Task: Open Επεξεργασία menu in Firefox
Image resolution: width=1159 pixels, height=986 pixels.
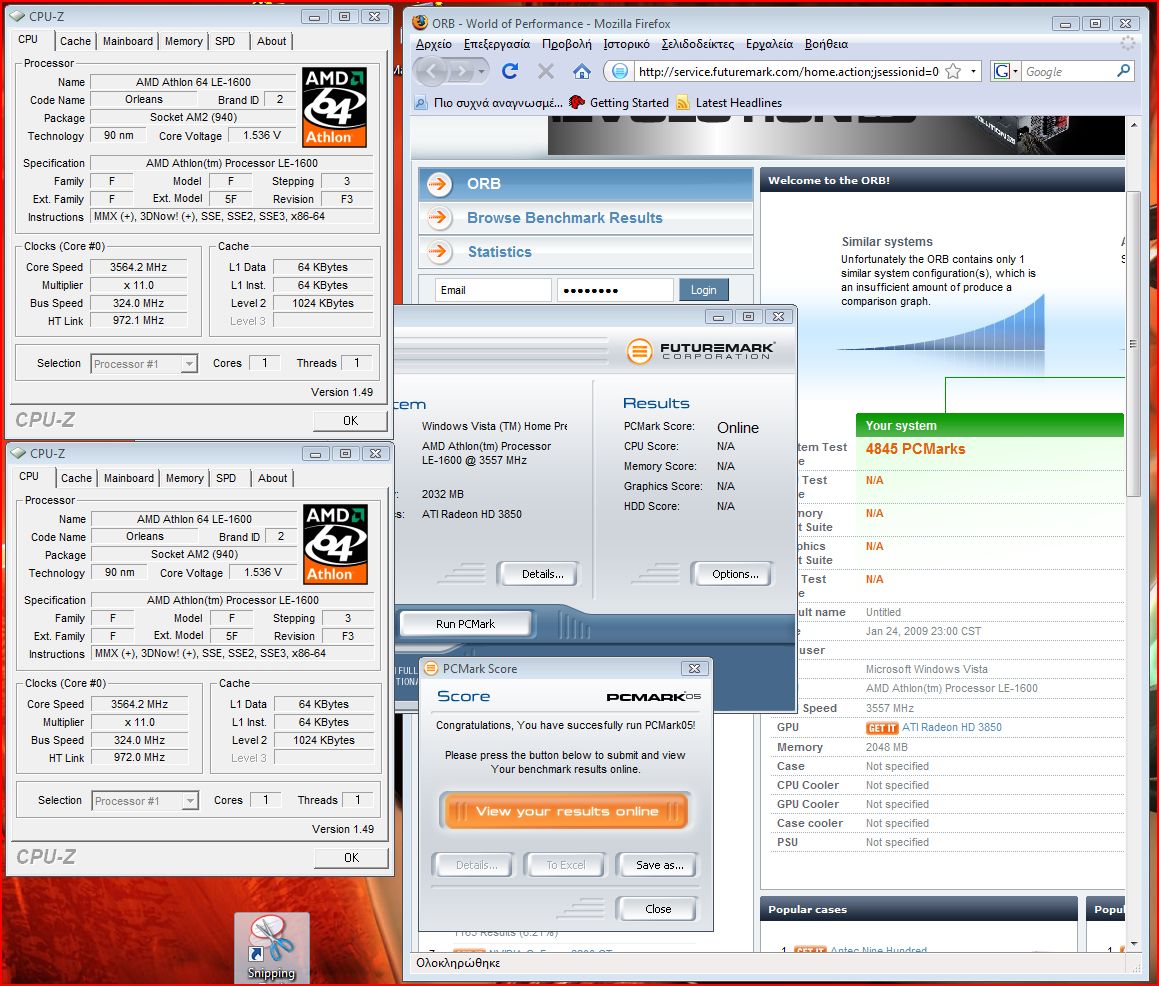Action: pyautogui.click(x=497, y=44)
